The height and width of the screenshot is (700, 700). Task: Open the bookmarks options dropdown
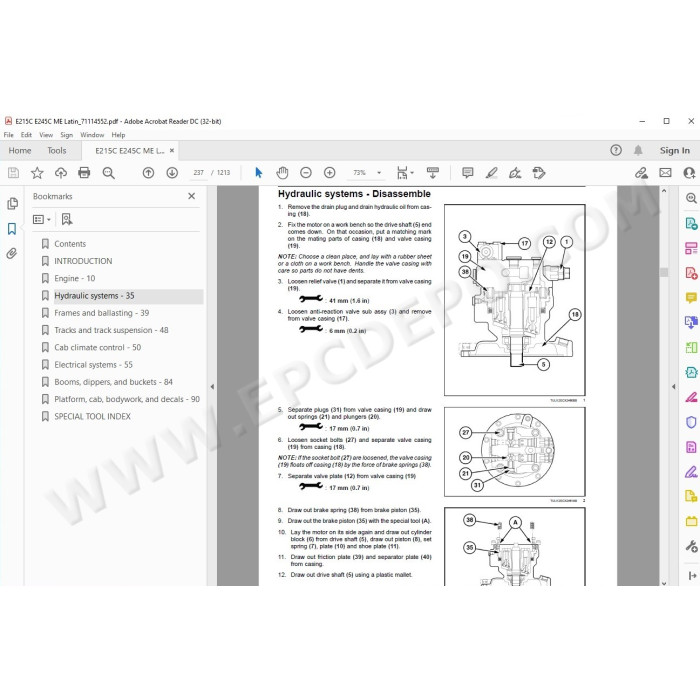[42, 219]
